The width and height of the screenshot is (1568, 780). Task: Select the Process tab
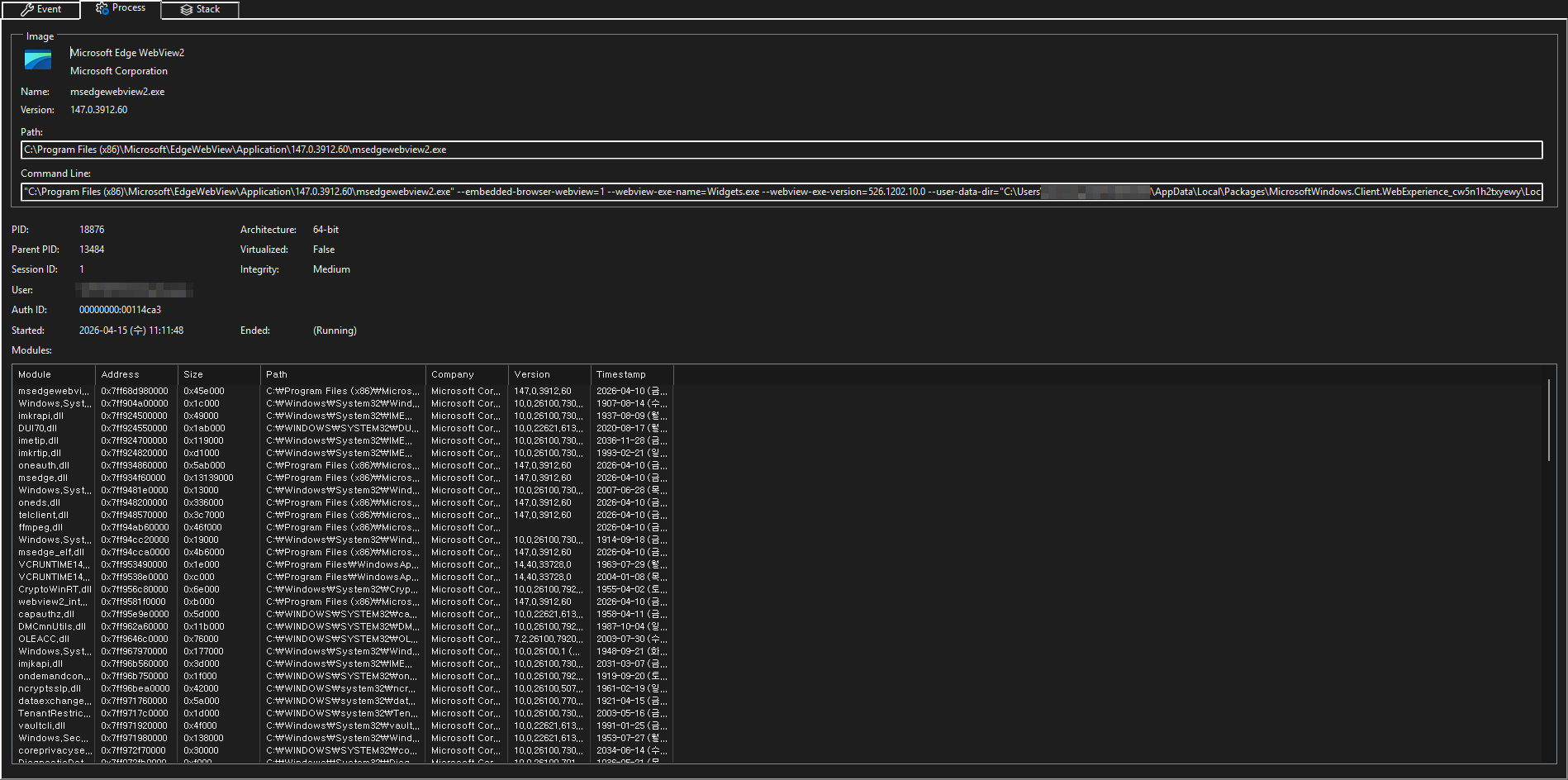pos(120,8)
